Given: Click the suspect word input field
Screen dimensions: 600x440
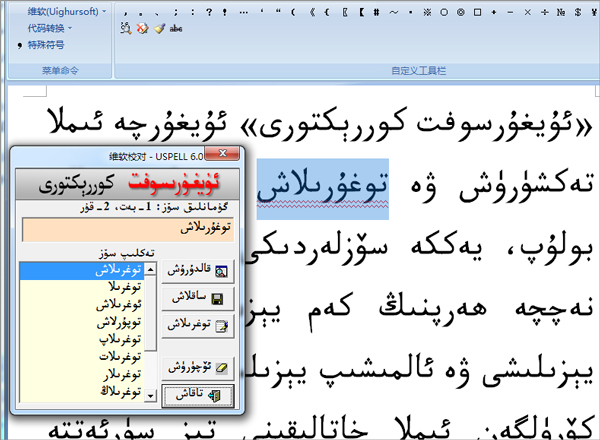Looking at the screenshot, I should 128,229.
